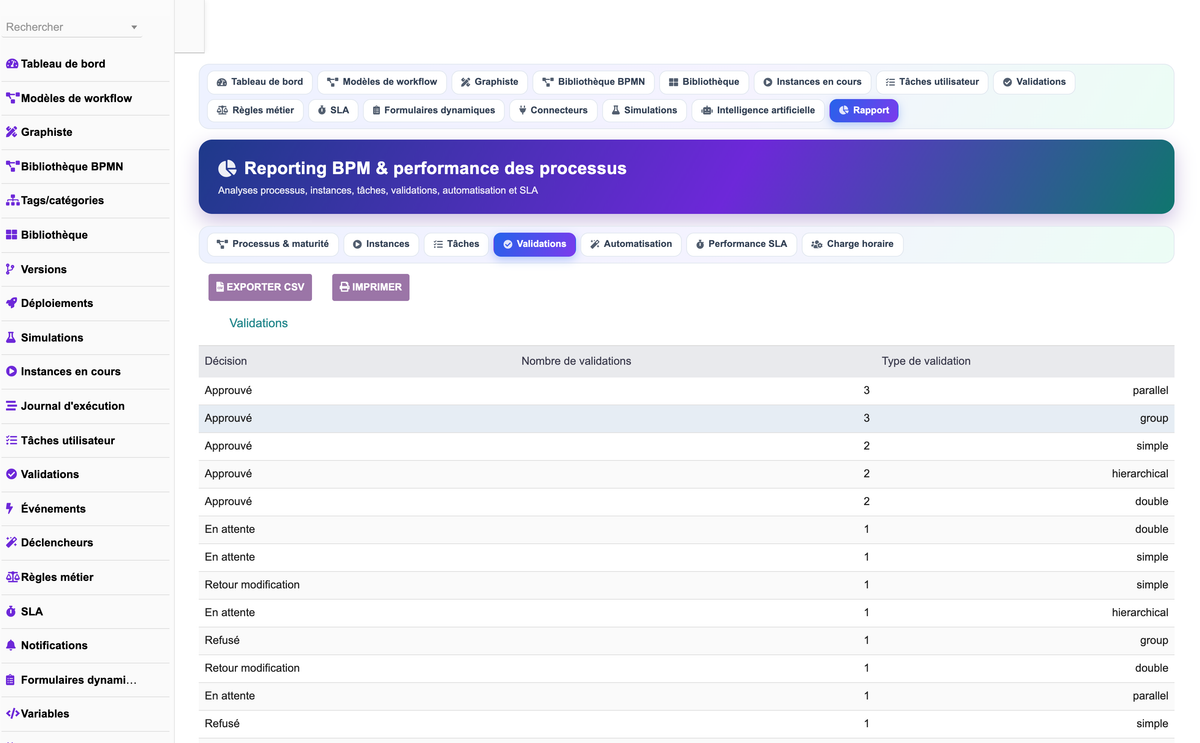Image resolution: width=1200 pixels, height=743 pixels.
Task: Open Tâches utilisateur in top navigation
Action: coord(932,82)
